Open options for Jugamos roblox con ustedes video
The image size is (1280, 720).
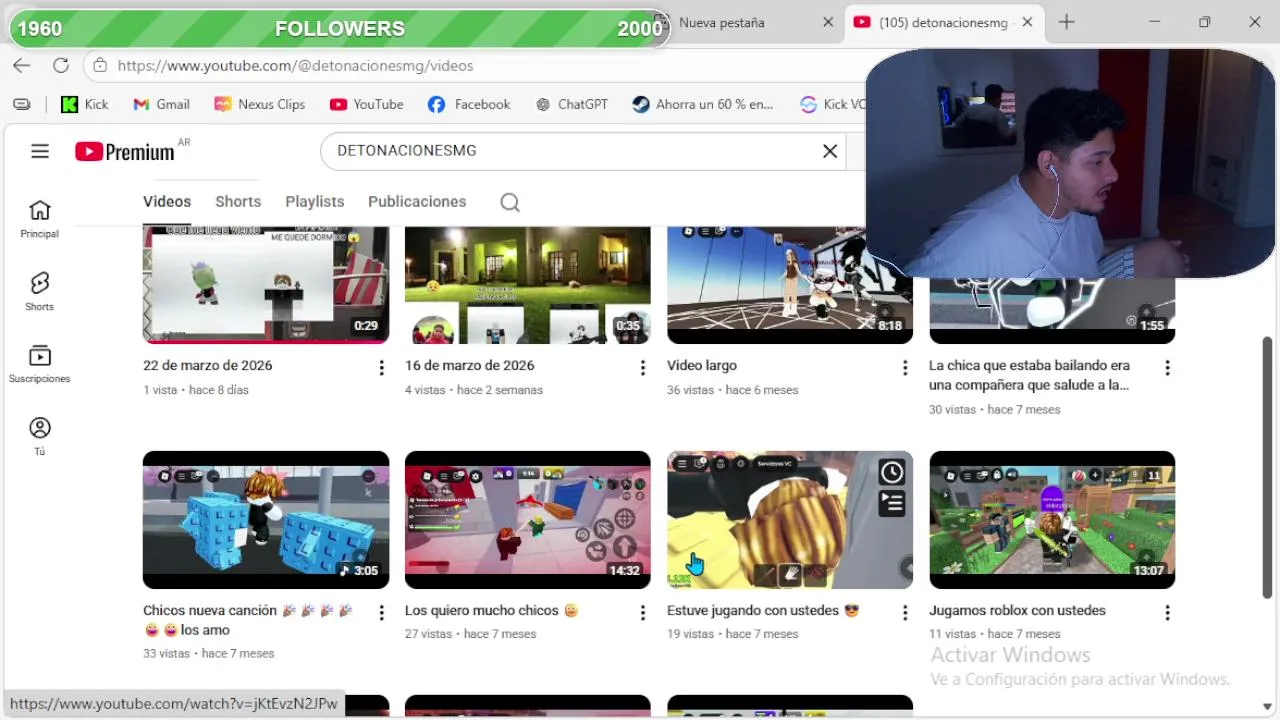tap(1167, 613)
